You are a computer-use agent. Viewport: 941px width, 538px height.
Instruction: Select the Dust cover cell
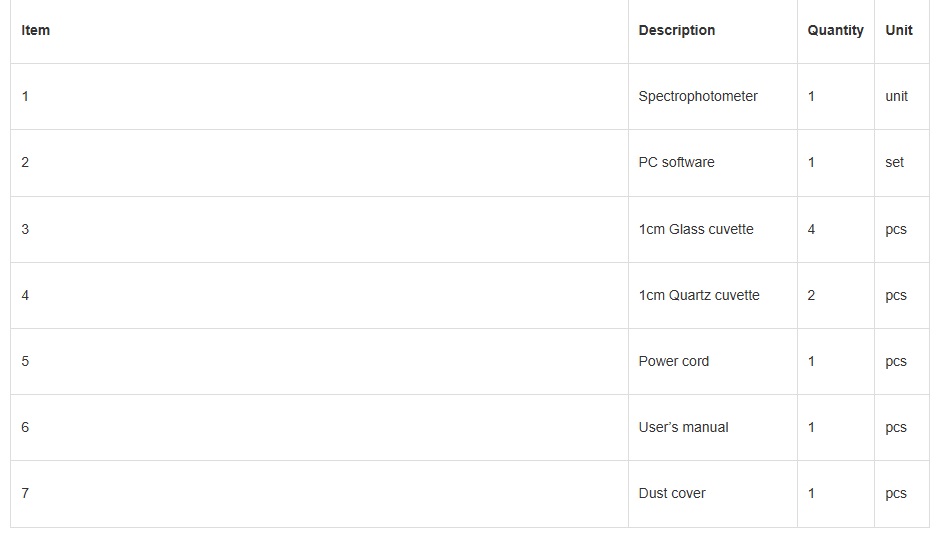point(672,493)
